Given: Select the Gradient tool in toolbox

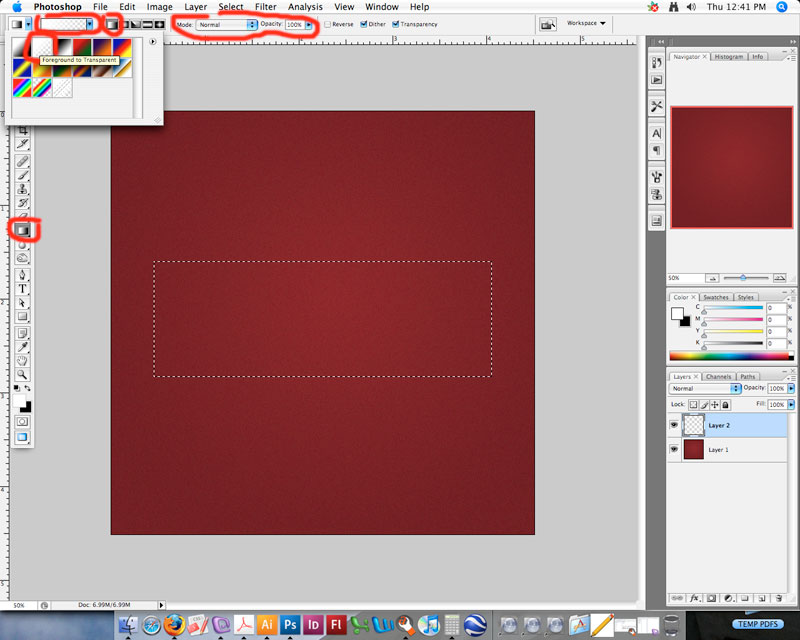Looking at the screenshot, I should pyautogui.click(x=22, y=230).
